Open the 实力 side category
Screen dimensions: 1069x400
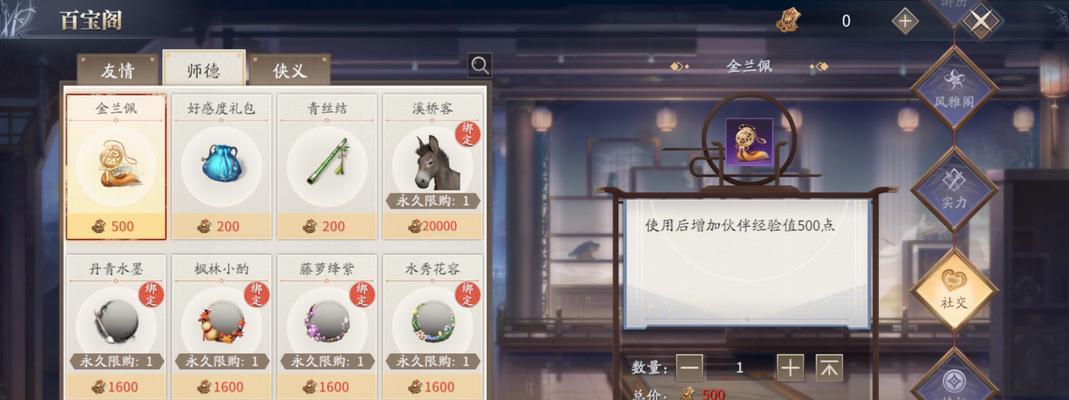pyautogui.click(x=954, y=189)
